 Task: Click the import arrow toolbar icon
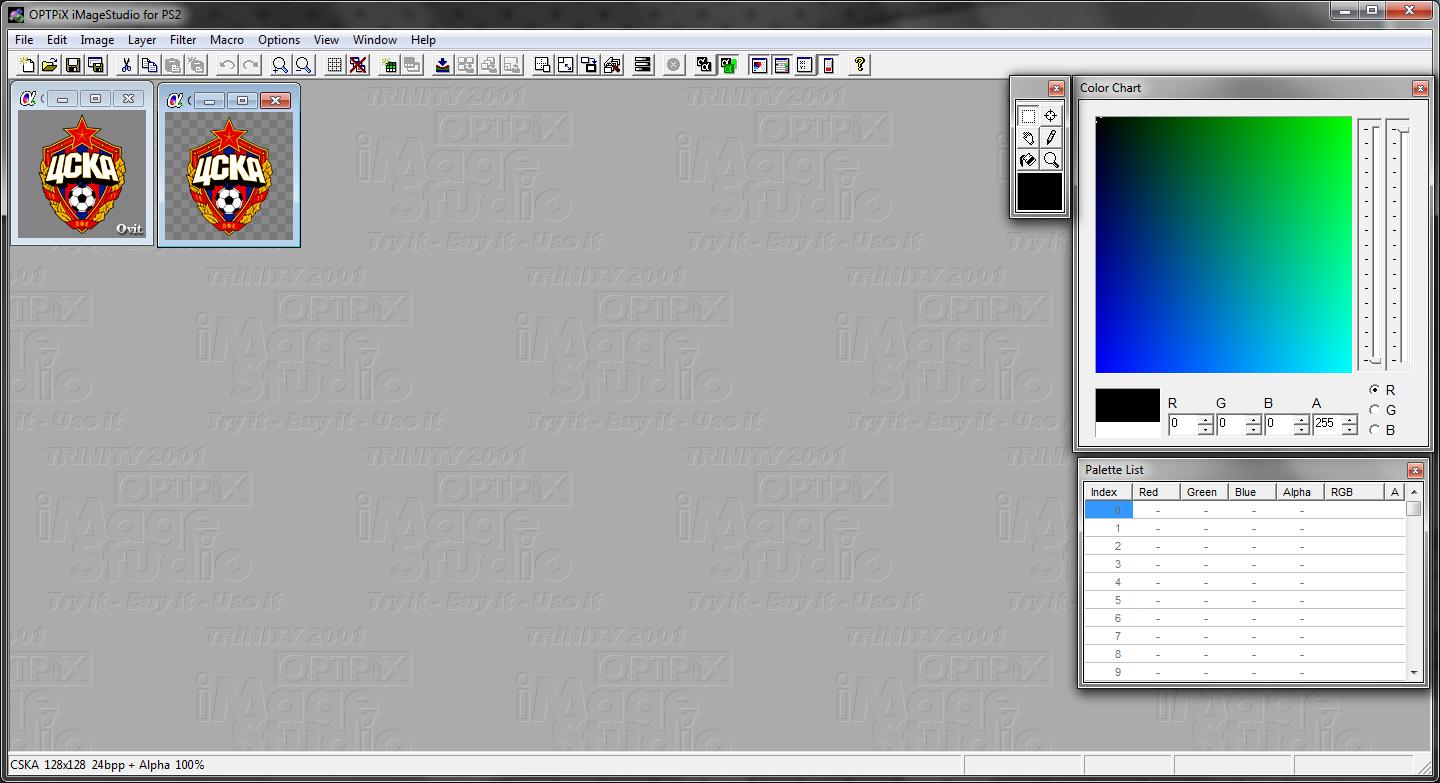tap(442, 65)
